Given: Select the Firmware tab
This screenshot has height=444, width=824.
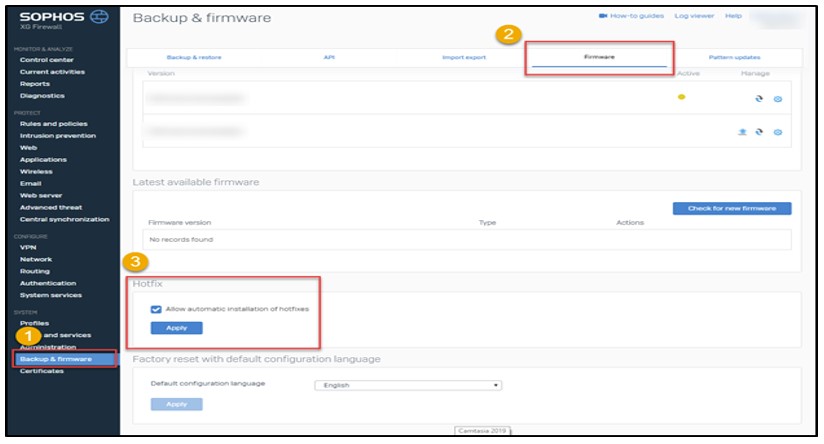Looking at the screenshot, I should point(599,57).
